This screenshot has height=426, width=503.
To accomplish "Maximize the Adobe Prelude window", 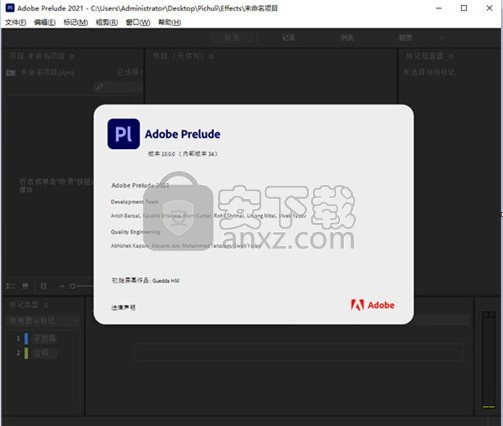I will (x=464, y=8).
